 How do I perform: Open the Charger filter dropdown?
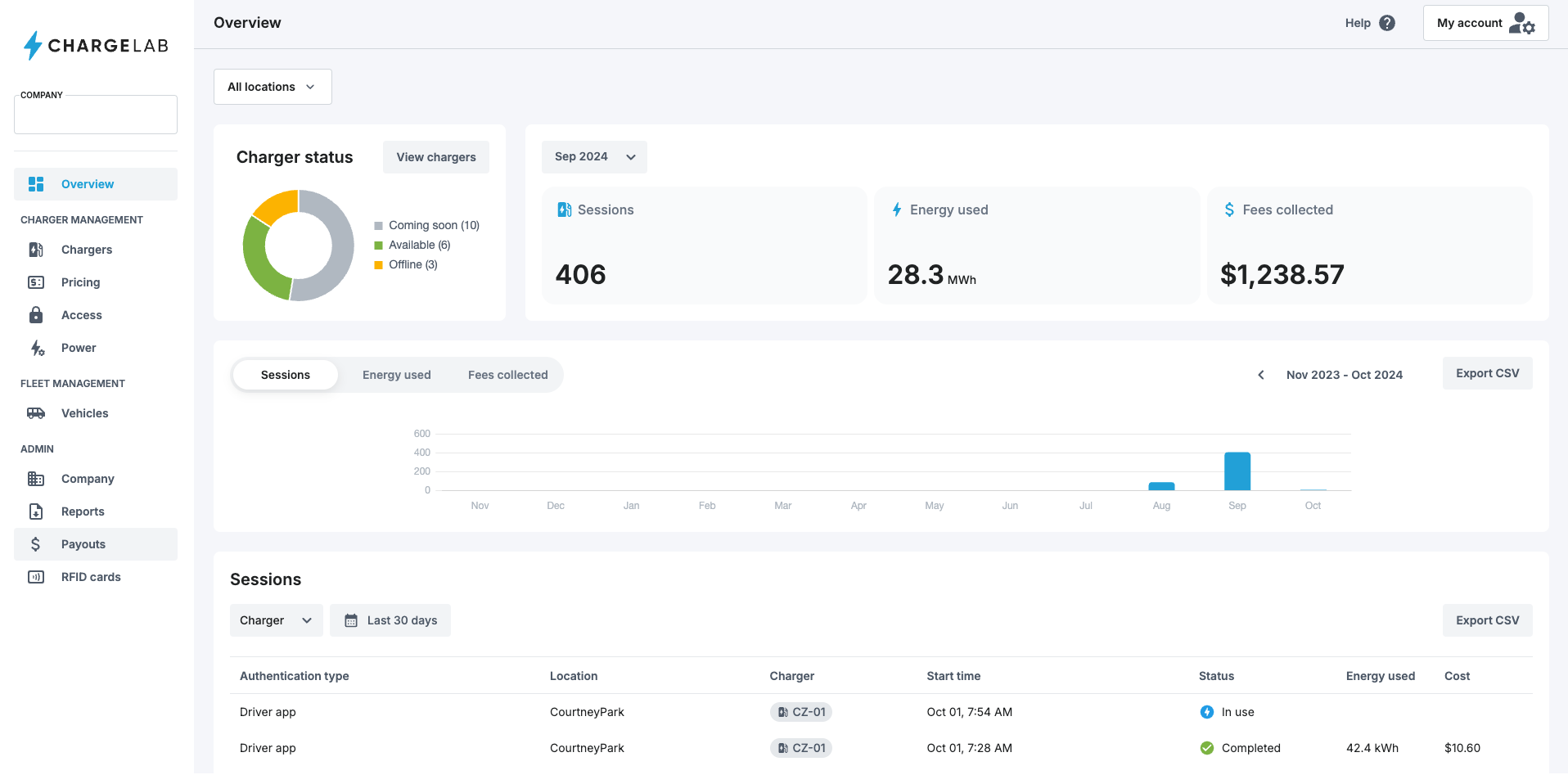(276, 620)
